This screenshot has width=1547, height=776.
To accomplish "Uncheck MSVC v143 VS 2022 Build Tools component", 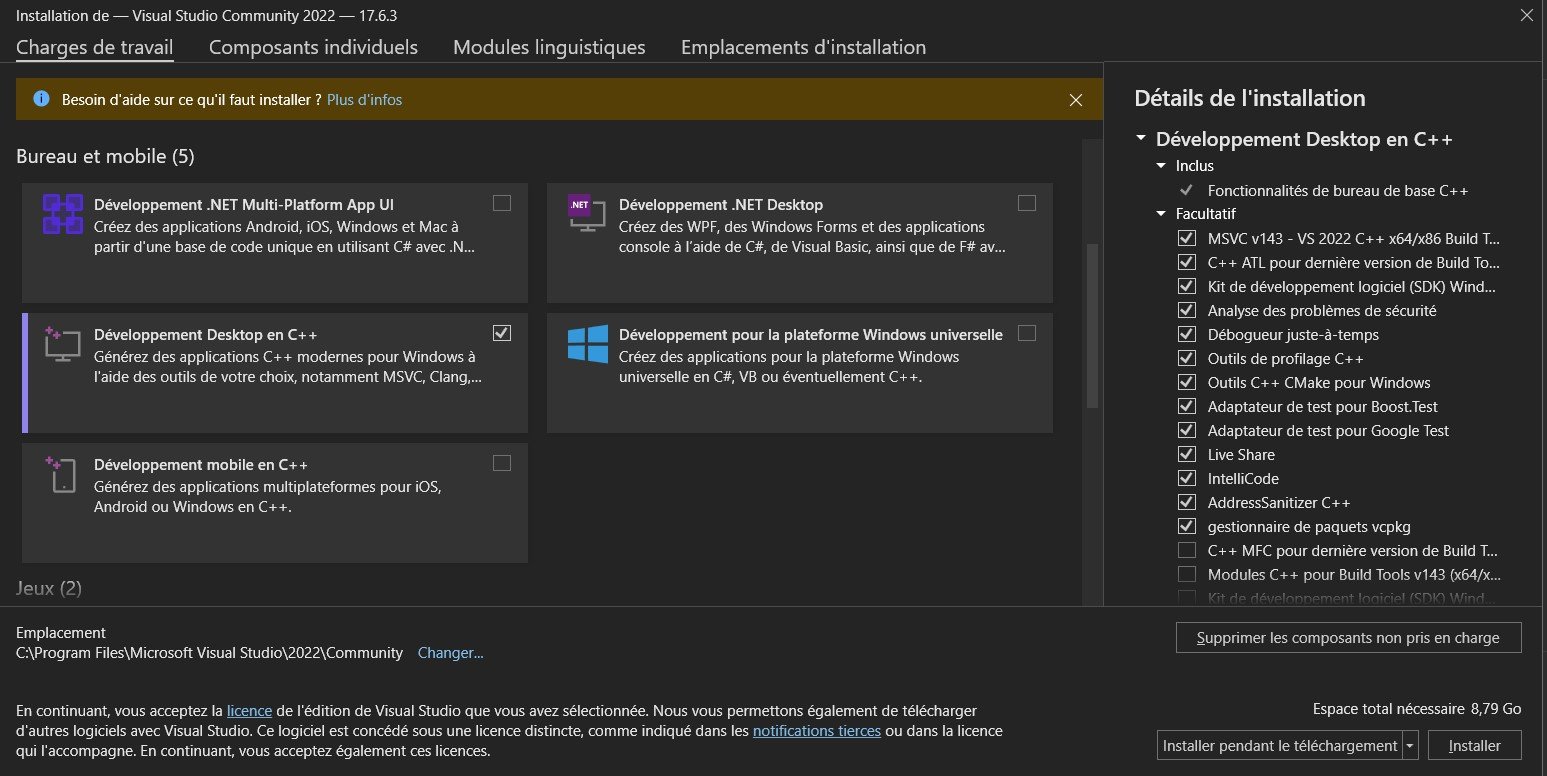I will tap(1187, 238).
